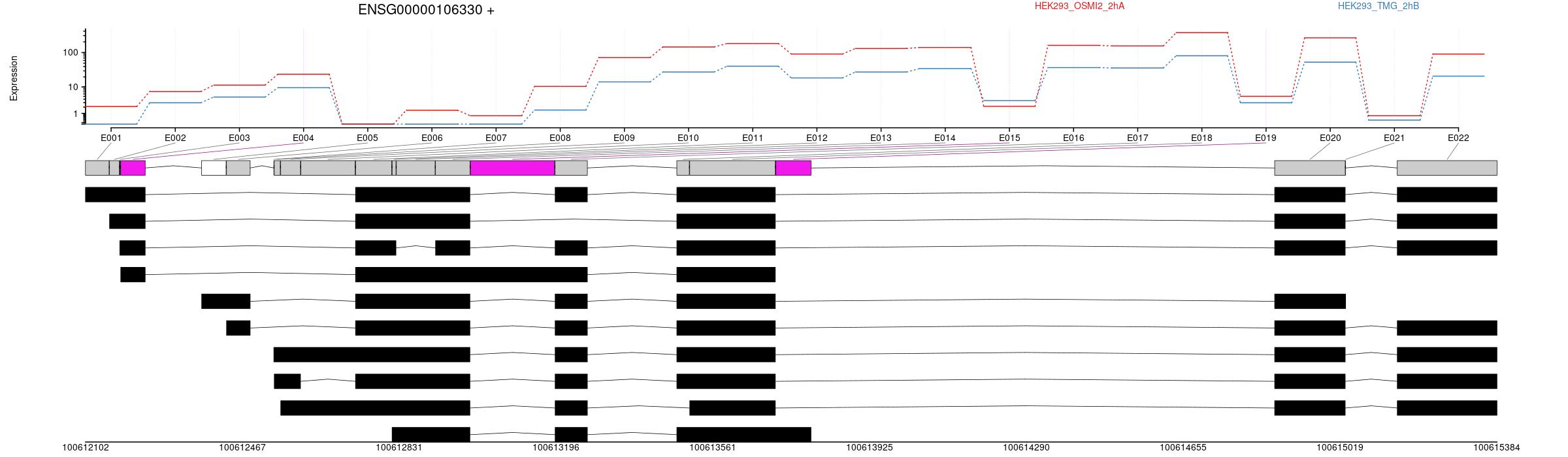Click the white exon segment in gene model
1568x457 pixels.
click(214, 168)
